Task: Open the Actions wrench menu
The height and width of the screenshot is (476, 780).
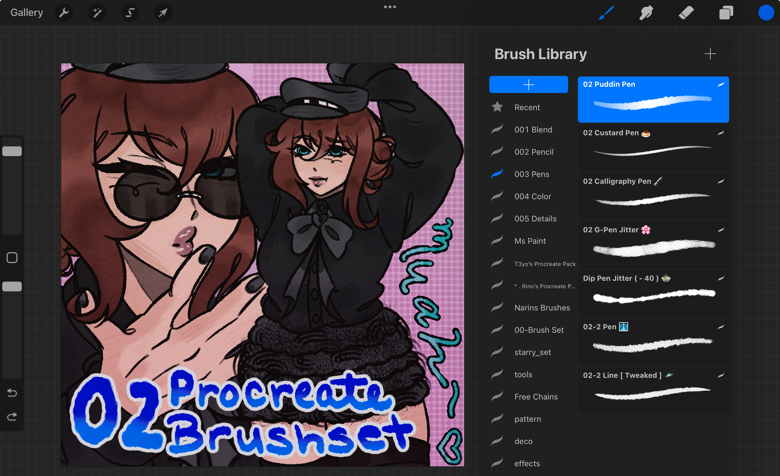Action: pyautogui.click(x=64, y=12)
